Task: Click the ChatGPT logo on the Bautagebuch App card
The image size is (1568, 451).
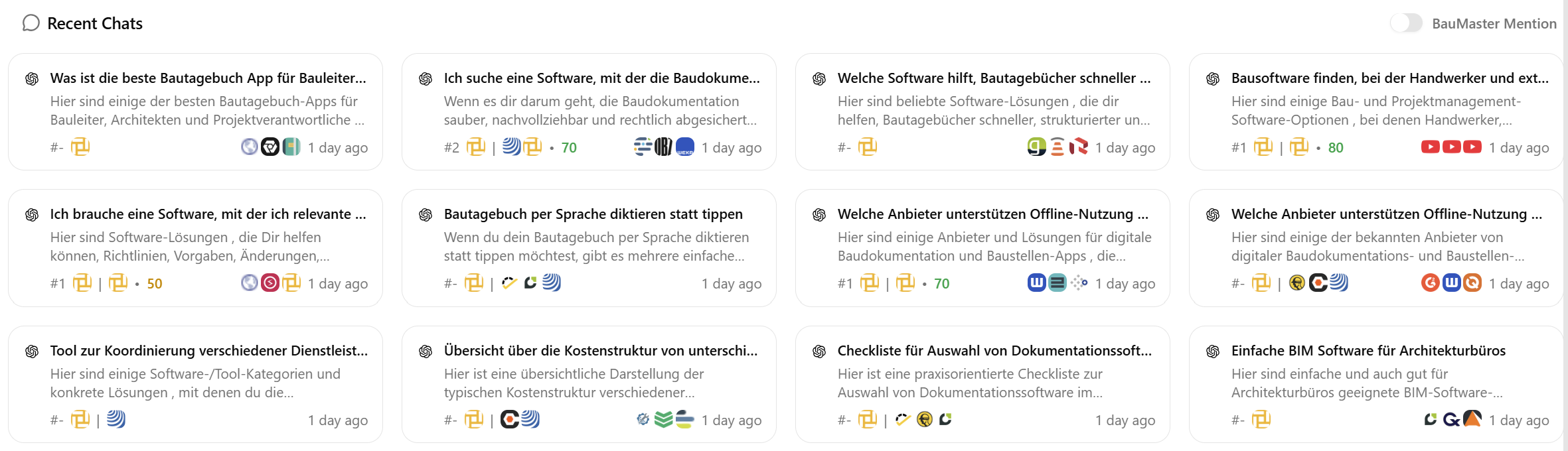Action: coord(31,78)
